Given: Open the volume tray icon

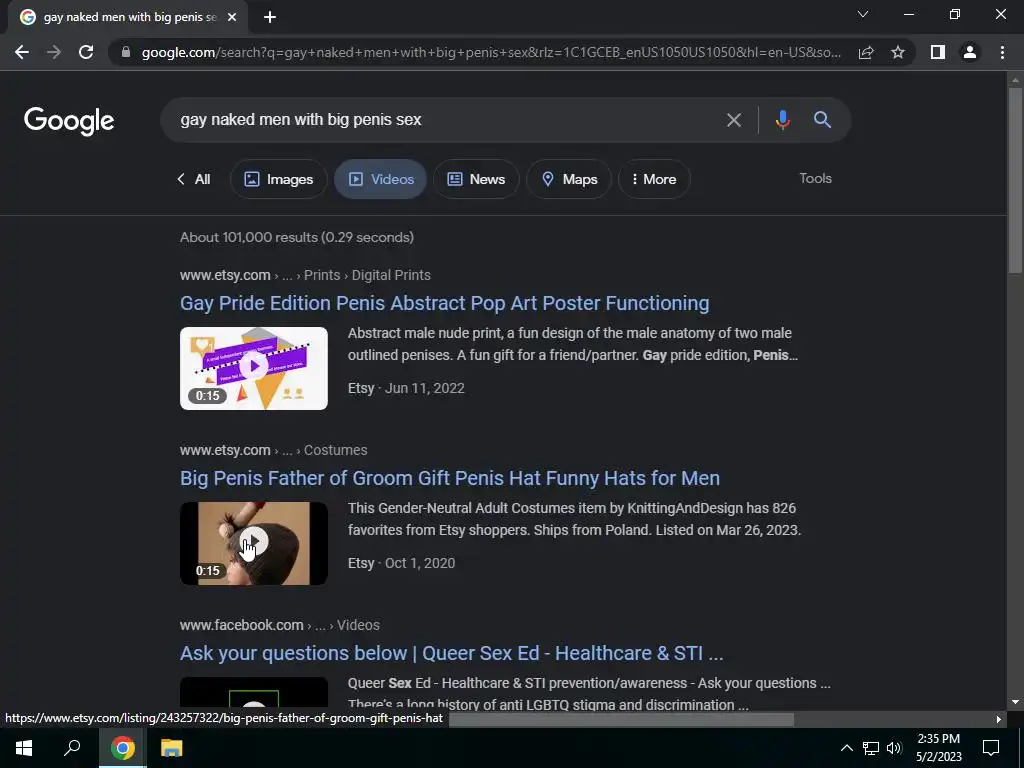Looking at the screenshot, I should pos(894,748).
